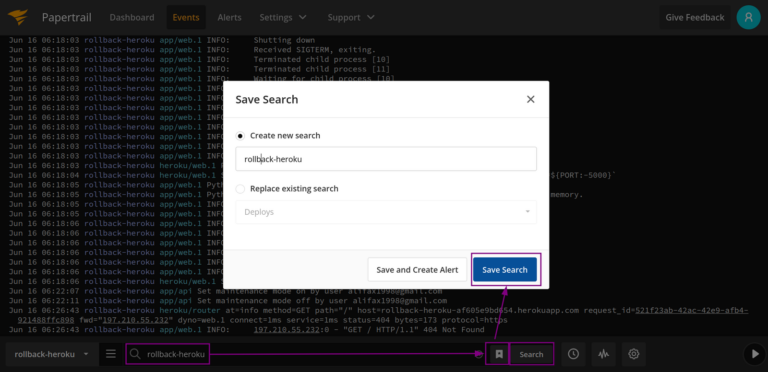The width and height of the screenshot is (768, 372).
Task: Expand the Settings menu
Action: pos(283,18)
